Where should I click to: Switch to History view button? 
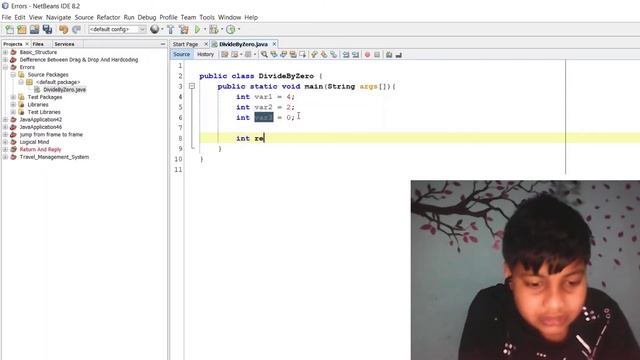205,54
